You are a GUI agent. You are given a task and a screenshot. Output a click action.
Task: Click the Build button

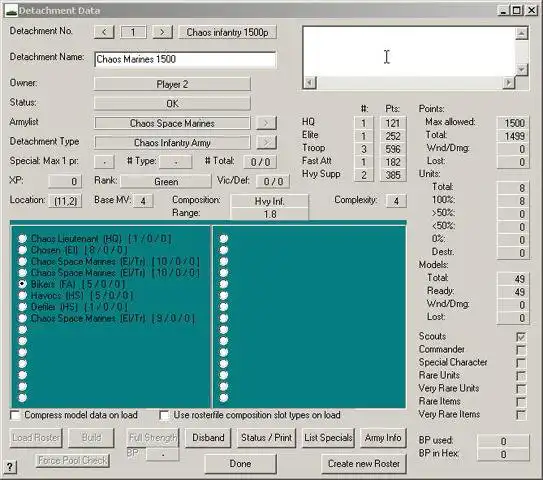[x=91, y=438]
